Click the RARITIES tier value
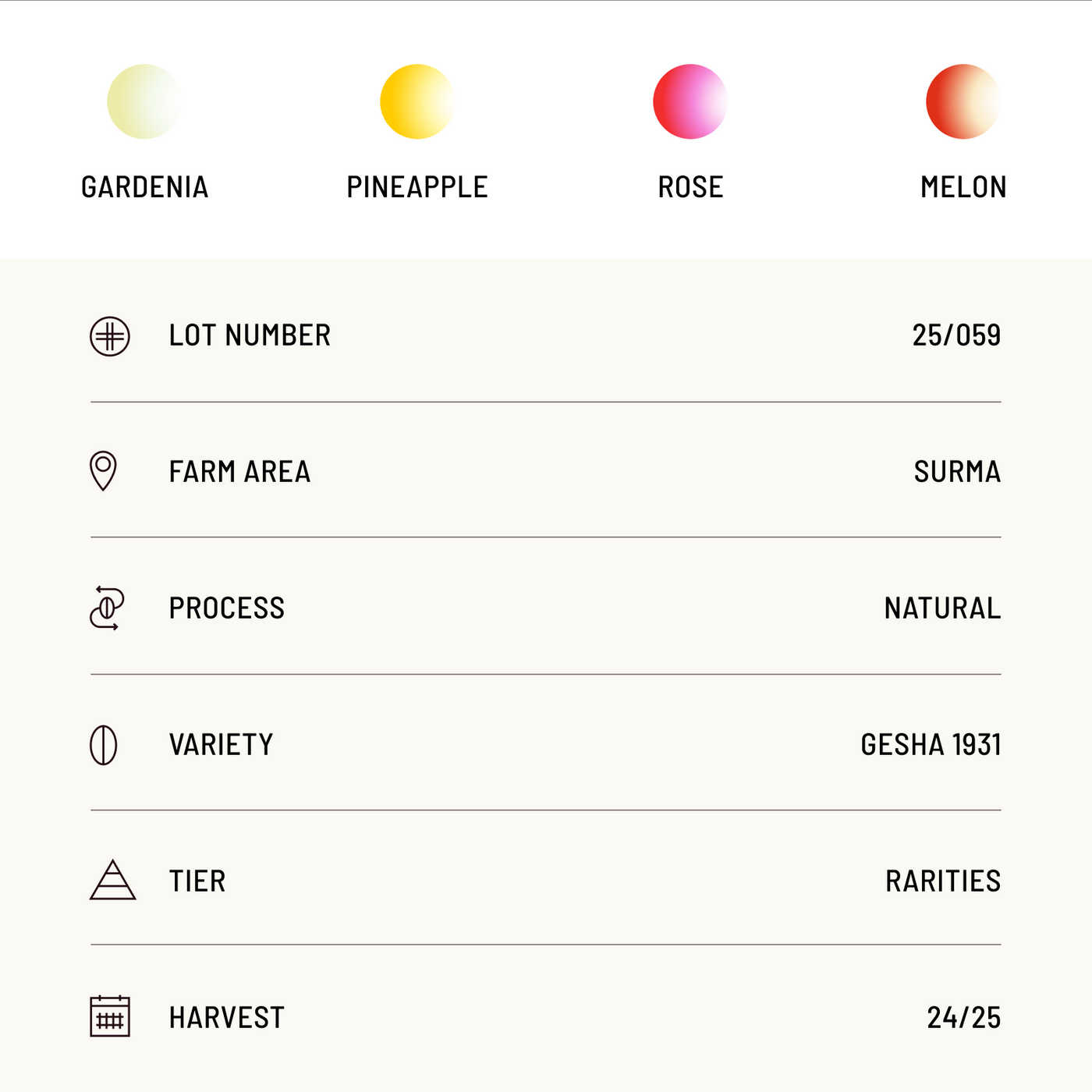 coord(943,881)
